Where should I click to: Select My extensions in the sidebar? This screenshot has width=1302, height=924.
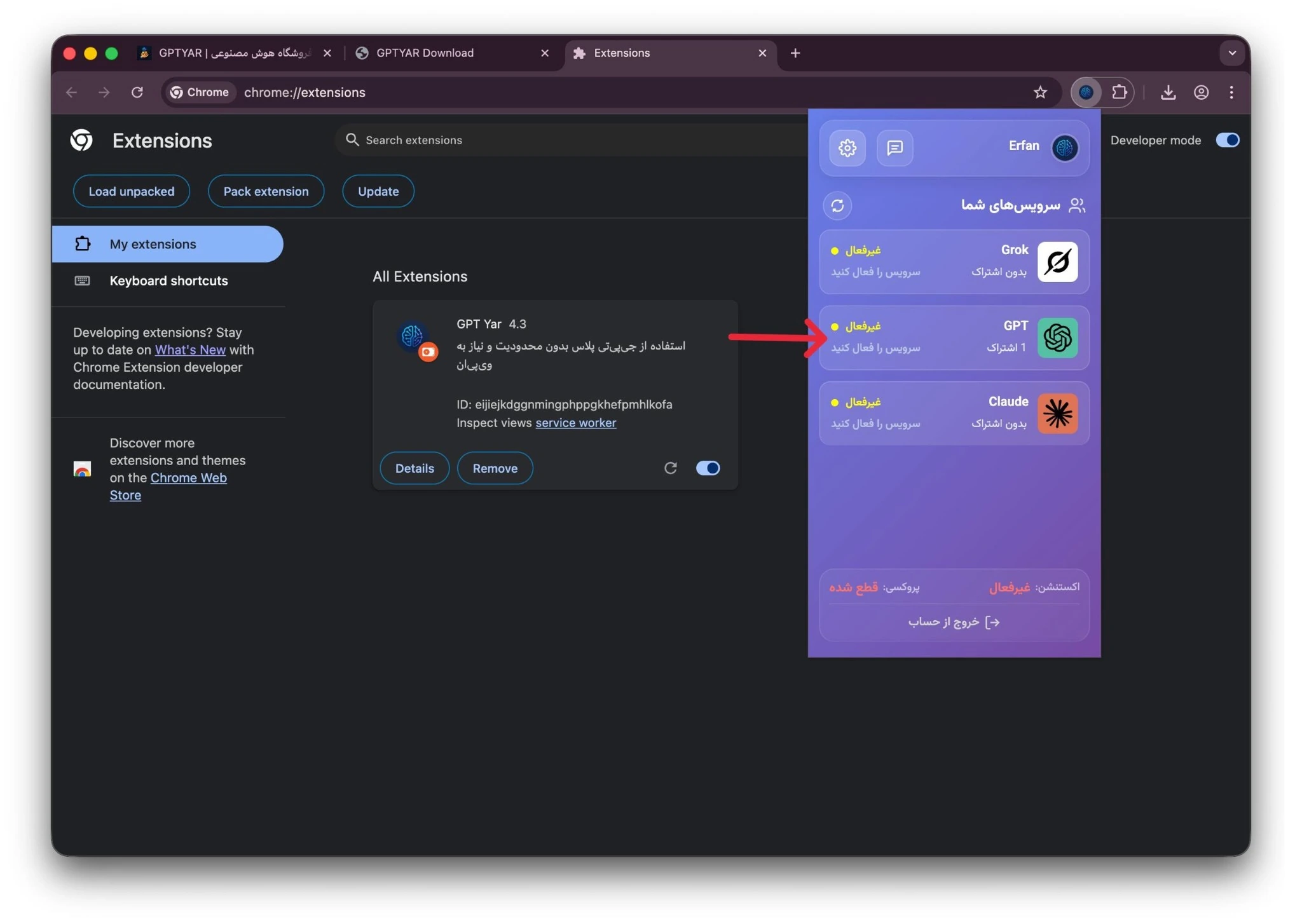tap(167, 244)
